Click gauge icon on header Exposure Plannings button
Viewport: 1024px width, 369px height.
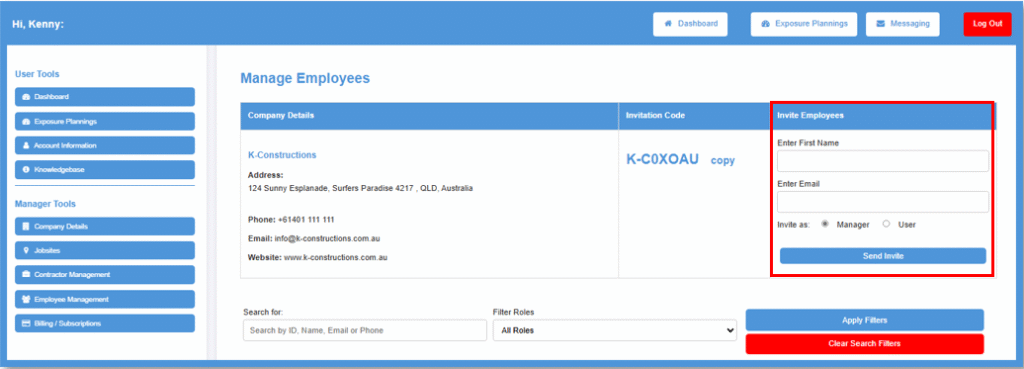click(765, 24)
